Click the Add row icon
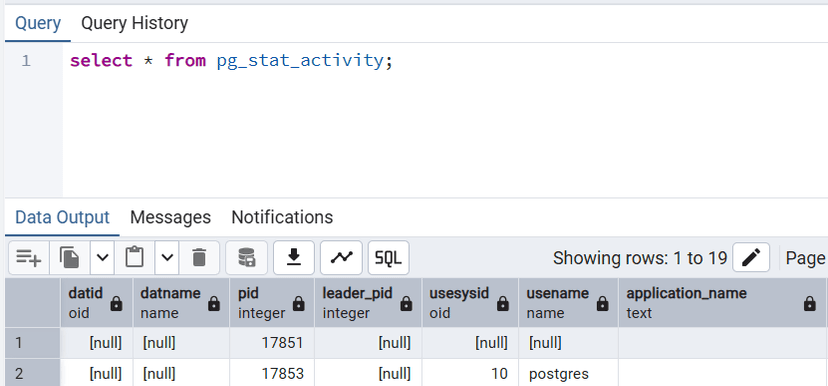Screen dimensions: 828x386 [x=29, y=258]
